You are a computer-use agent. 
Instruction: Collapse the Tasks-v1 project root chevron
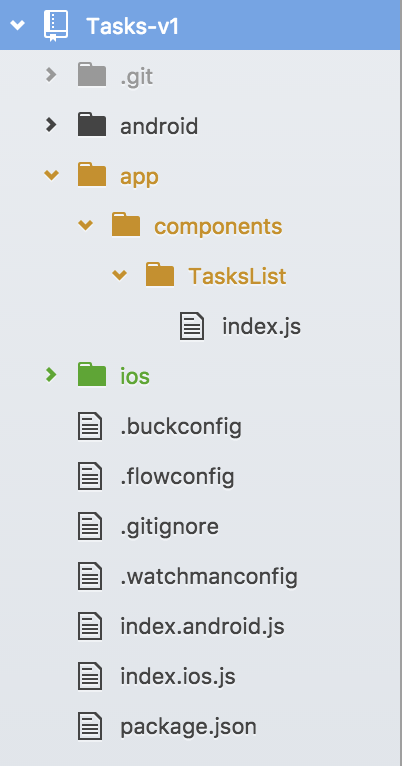(18, 25)
